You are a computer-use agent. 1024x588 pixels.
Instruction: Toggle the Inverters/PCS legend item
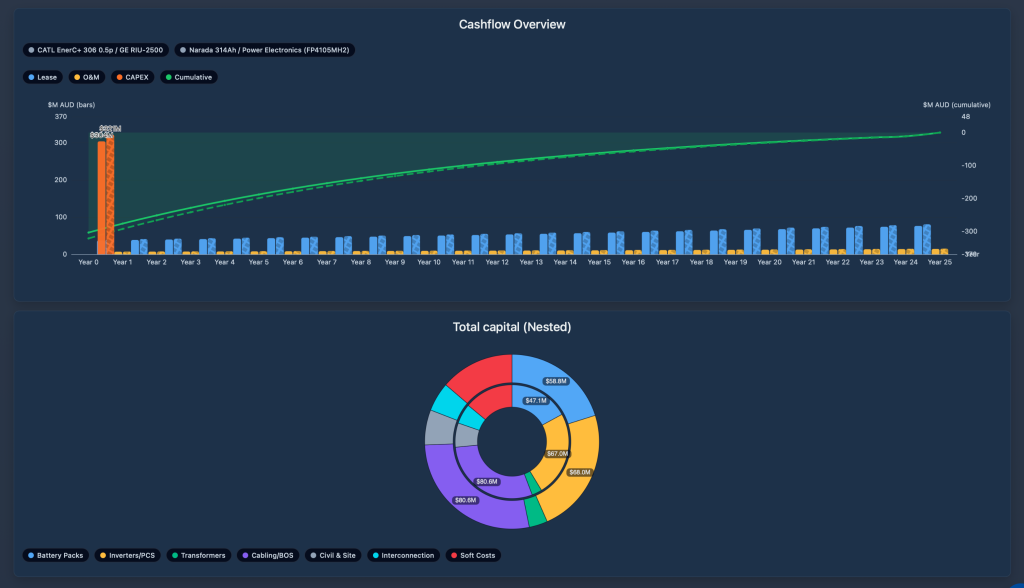point(130,555)
